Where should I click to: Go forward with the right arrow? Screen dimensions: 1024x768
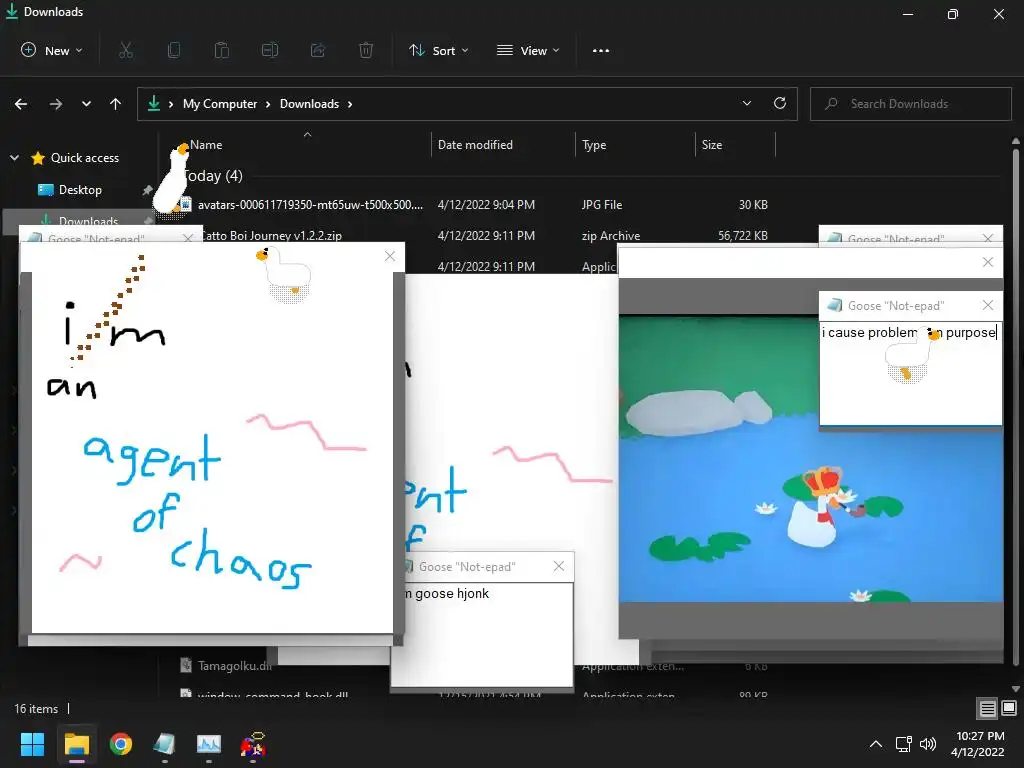[56, 104]
